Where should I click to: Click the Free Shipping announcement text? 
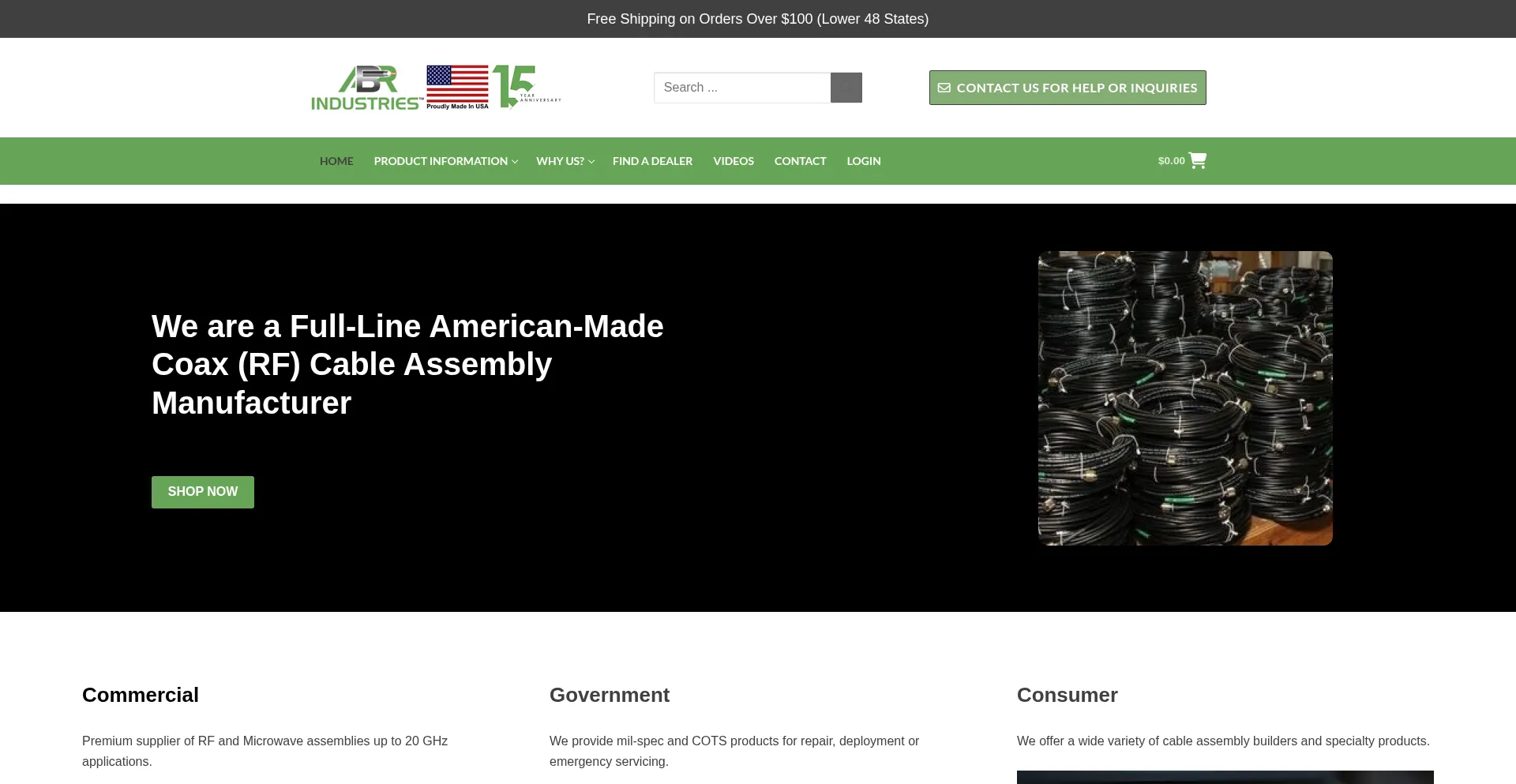(758, 19)
